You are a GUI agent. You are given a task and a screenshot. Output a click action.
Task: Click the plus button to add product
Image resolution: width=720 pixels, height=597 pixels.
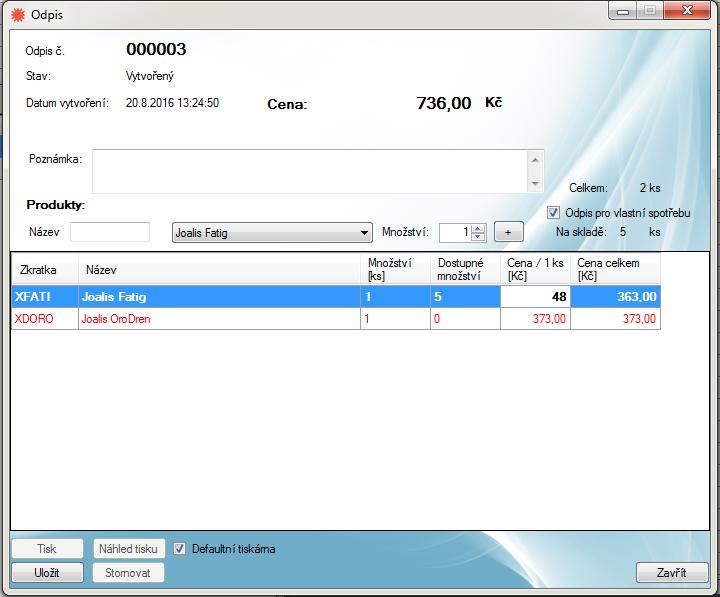coord(508,232)
